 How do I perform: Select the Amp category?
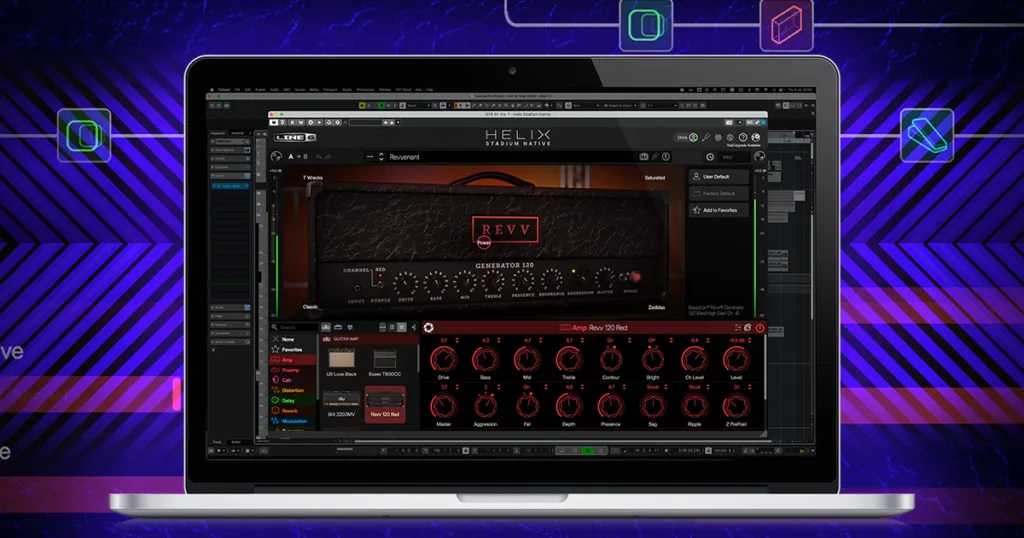tap(293, 360)
